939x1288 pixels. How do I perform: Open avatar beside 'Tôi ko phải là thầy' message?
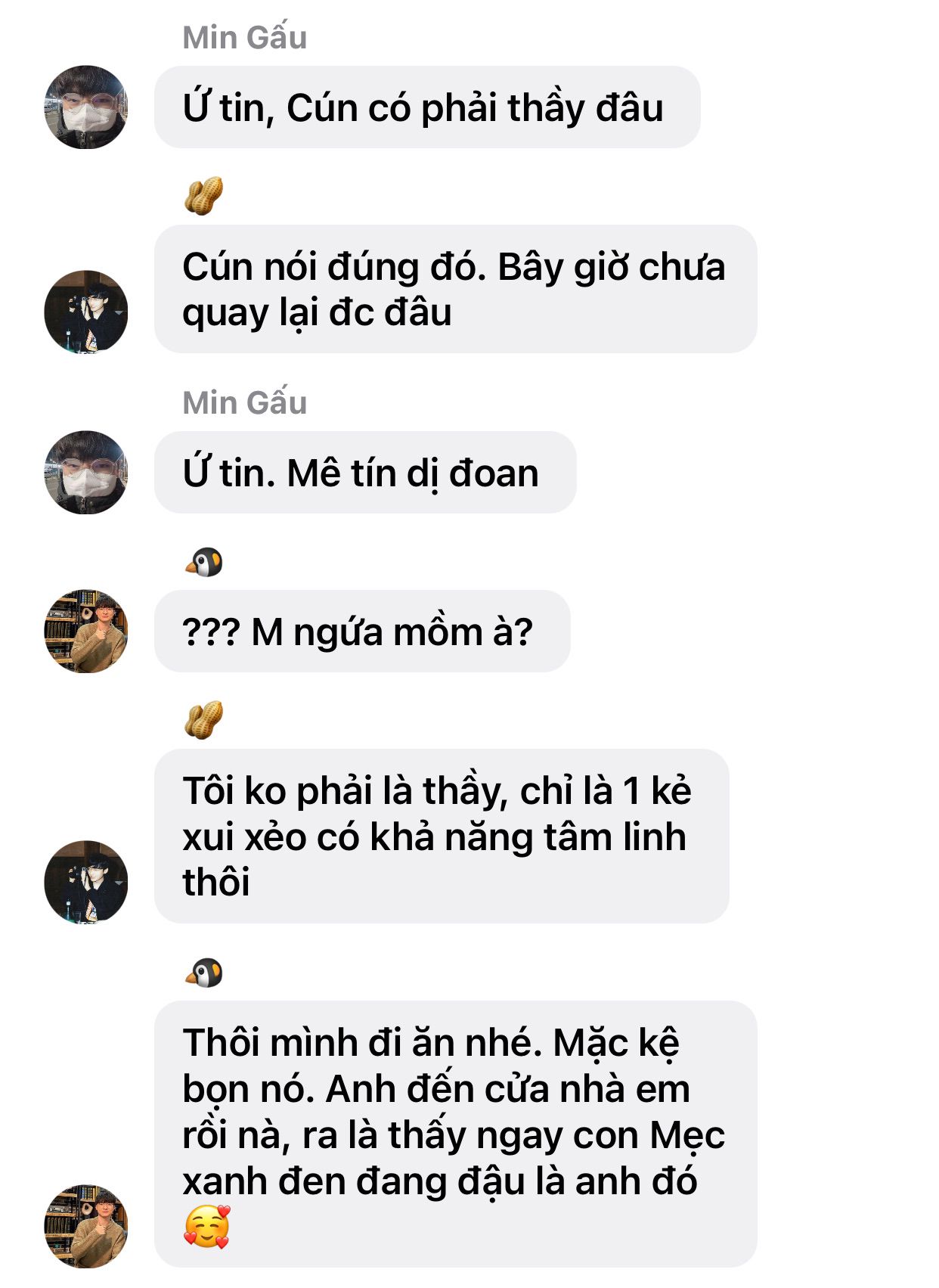coord(85,882)
